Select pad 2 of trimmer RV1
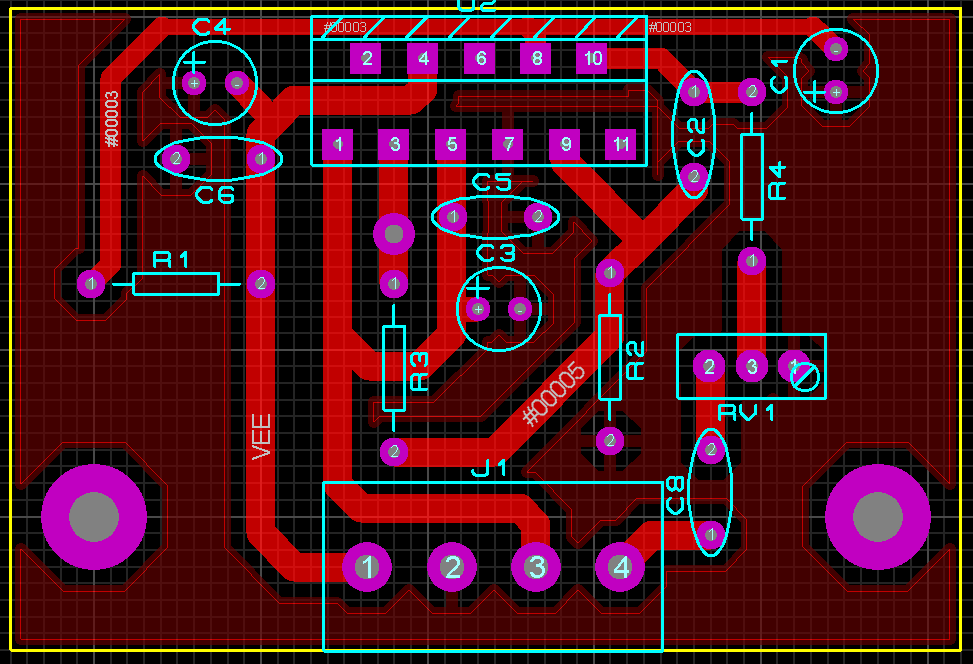 (x=709, y=367)
